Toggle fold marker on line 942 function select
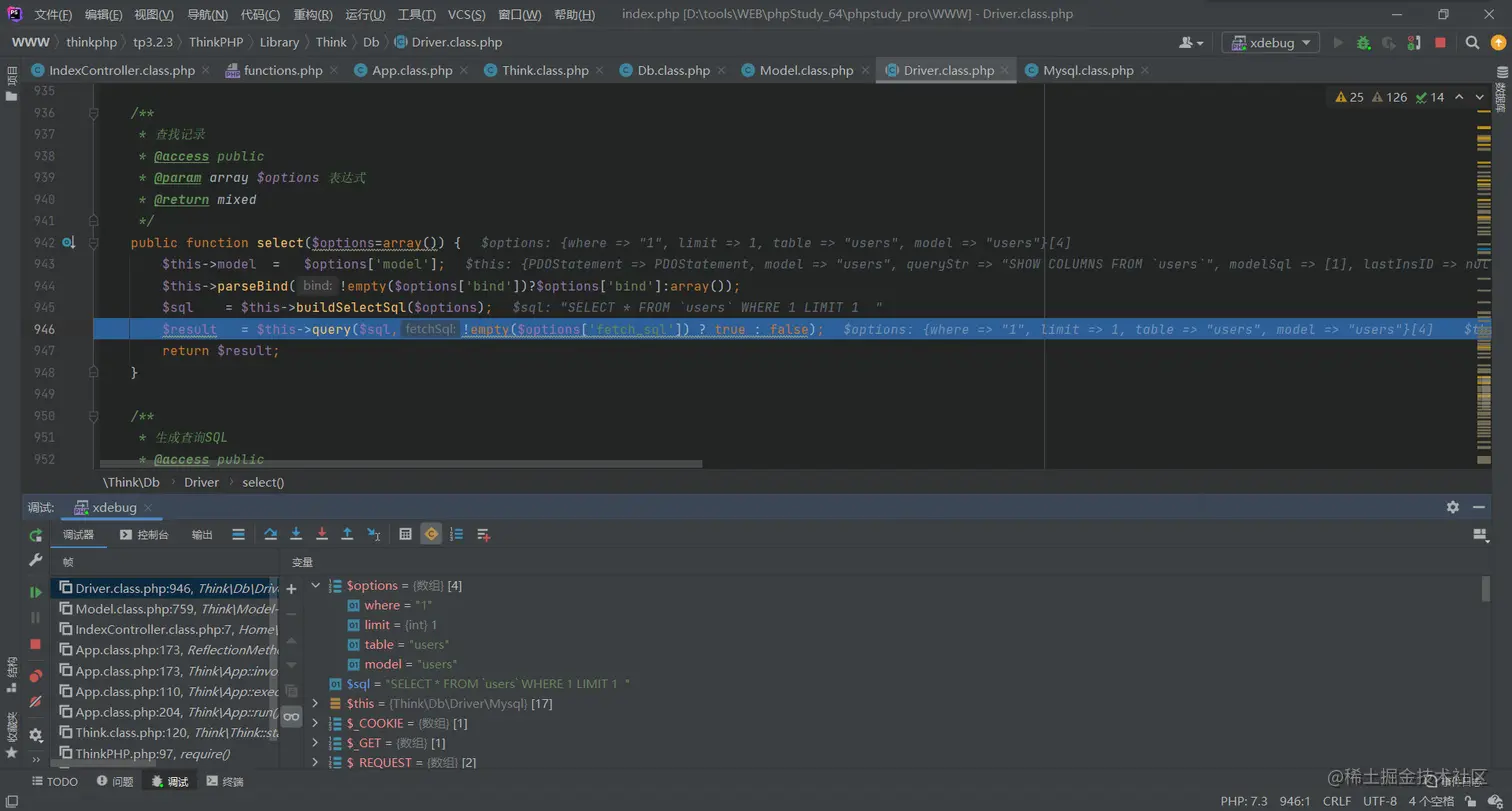This screenshot has width=1512, height=811. coord(93,243)
